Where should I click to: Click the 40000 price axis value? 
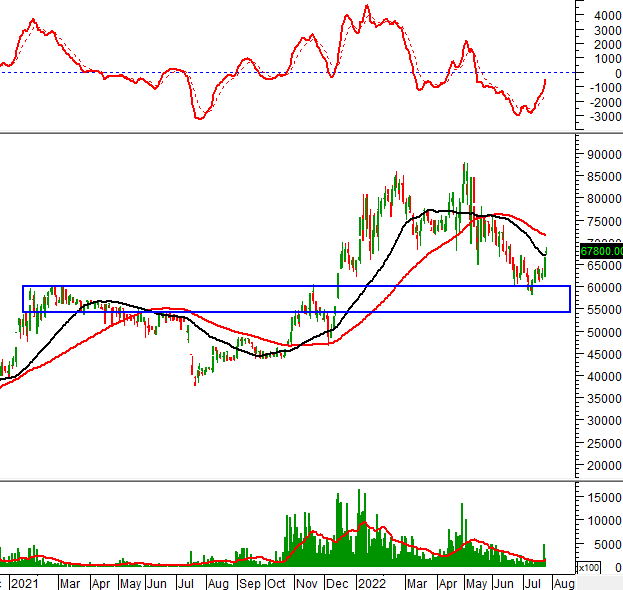pyautogui.click(x=604, y=377)
